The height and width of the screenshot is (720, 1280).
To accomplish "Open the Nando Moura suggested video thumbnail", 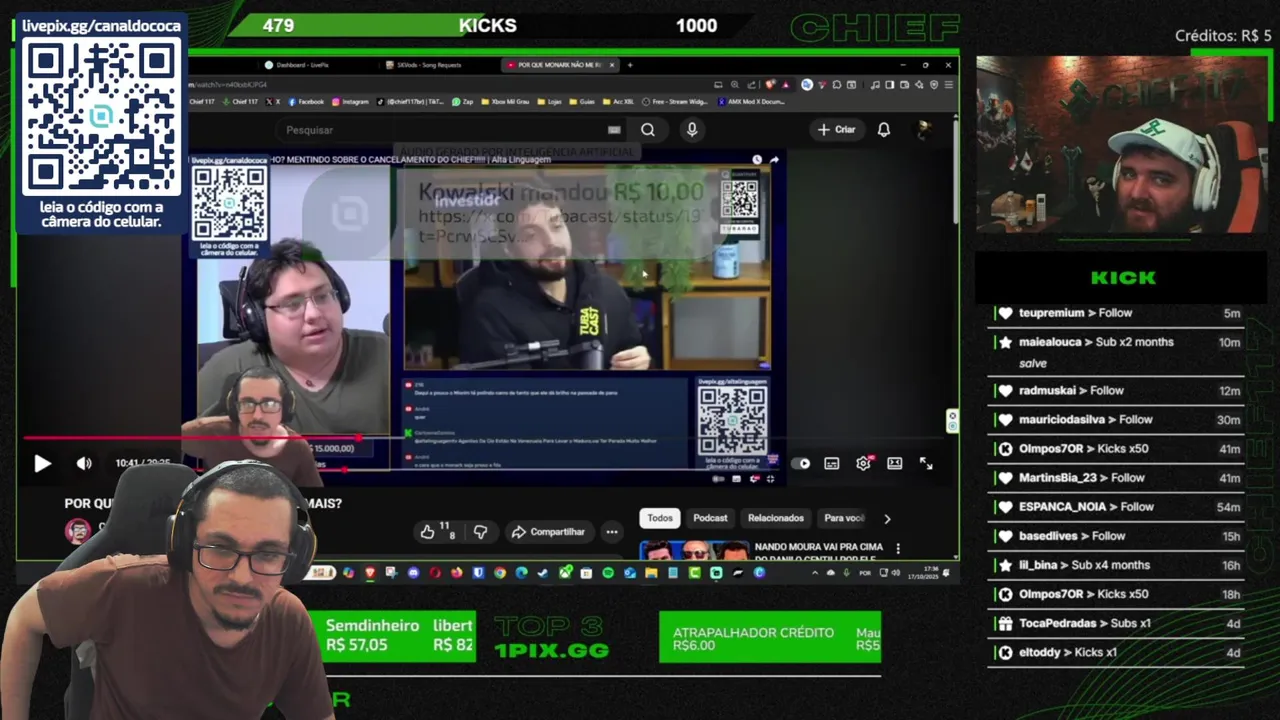I will [x=694, y=550].
